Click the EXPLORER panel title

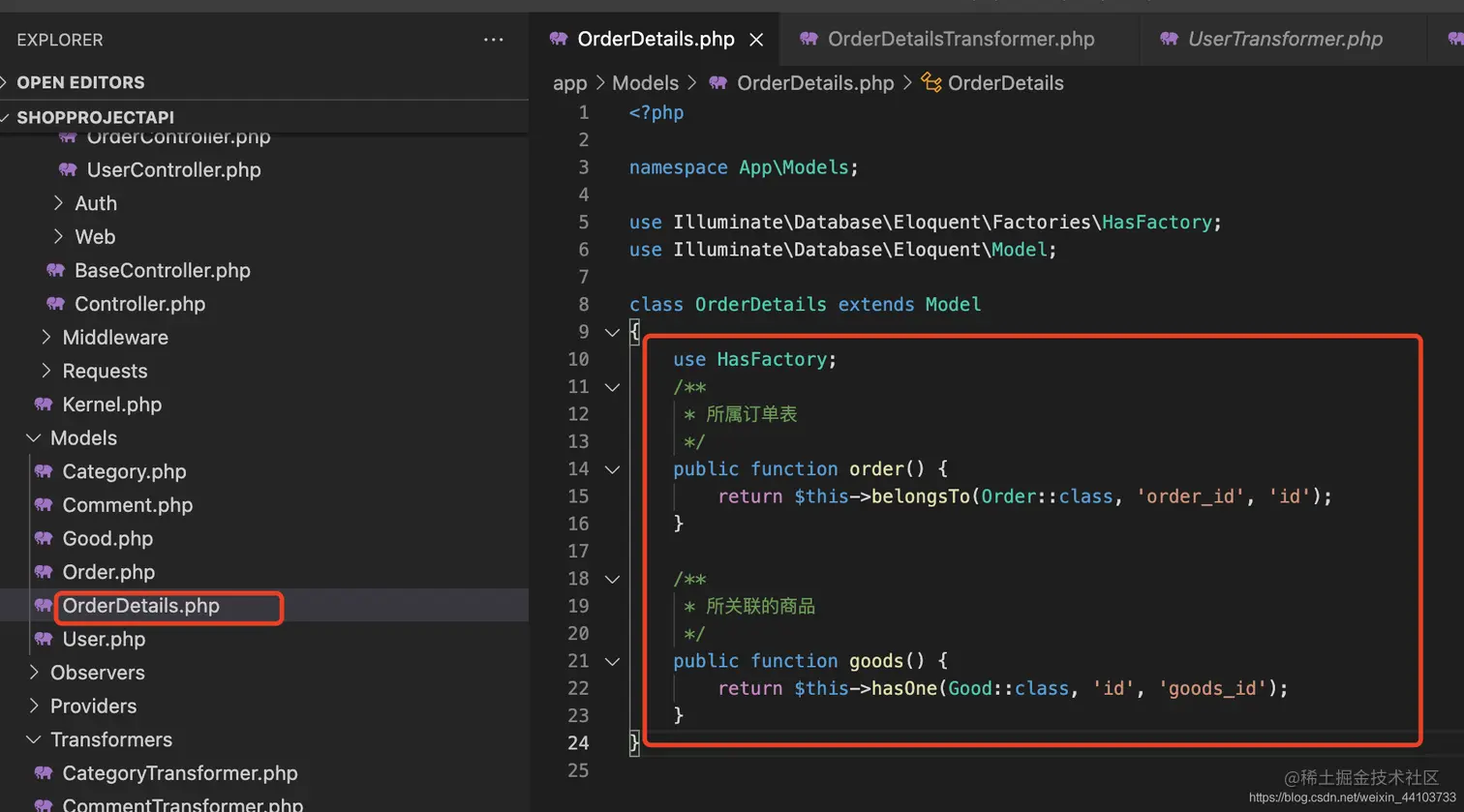coord(60,40)
